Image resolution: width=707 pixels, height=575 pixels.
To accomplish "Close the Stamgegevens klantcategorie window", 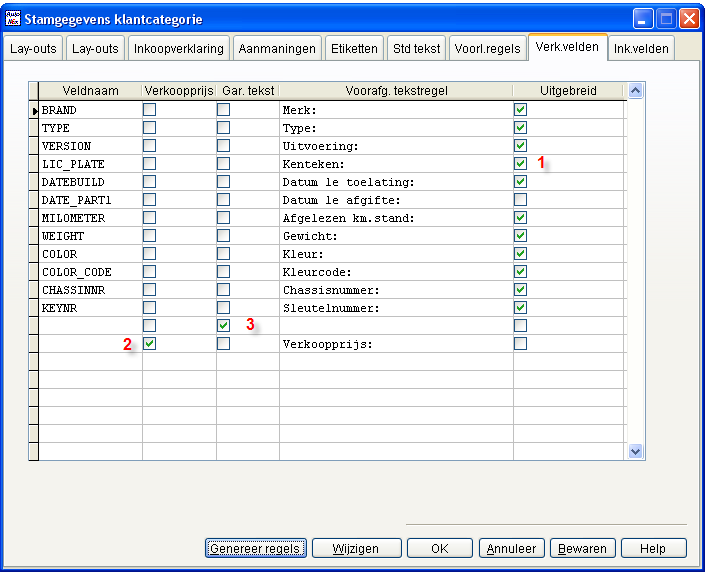I will pyautogui.click(x=689, y=19).
